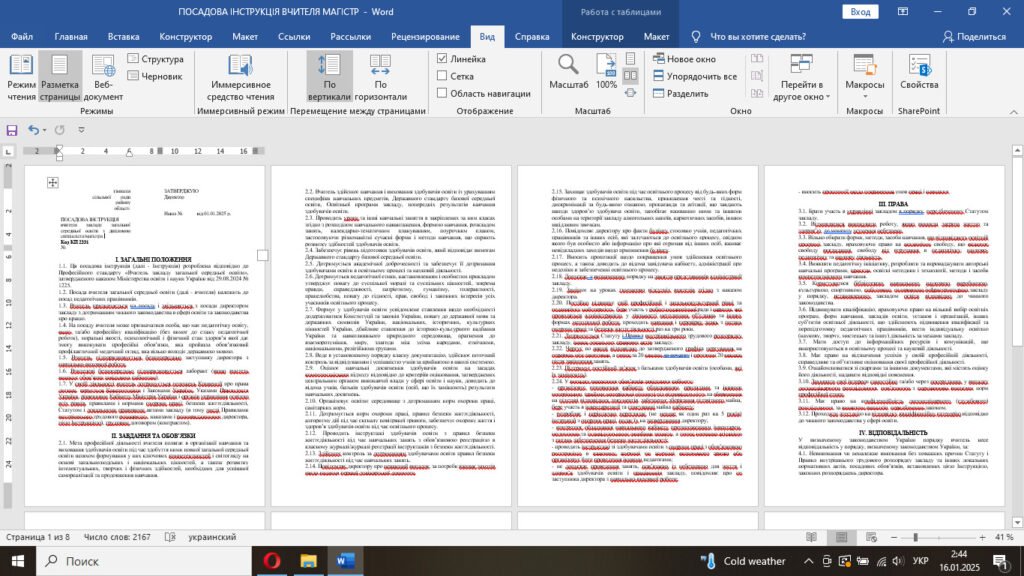Undo the last action
The height and width of the screenshot is (576, 1024).
coord(33,130)
